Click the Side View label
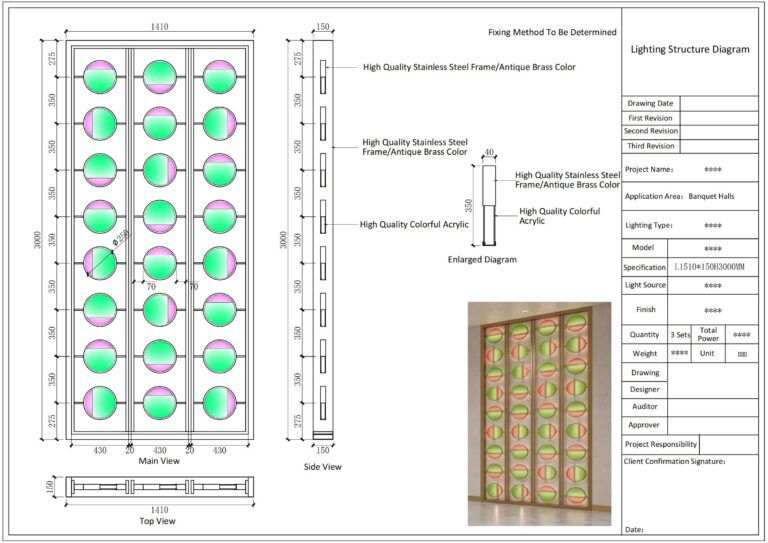The height and width of the screenshot is (543, 768). tap(322, 467)
